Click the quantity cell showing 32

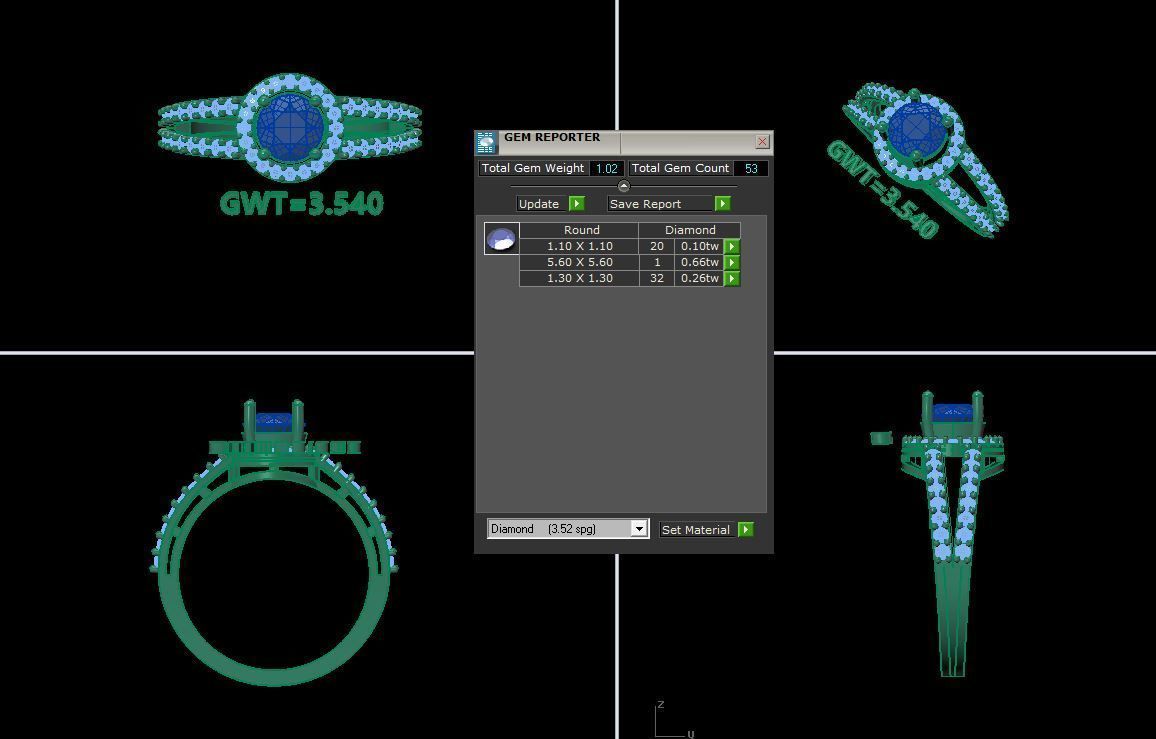656,279
